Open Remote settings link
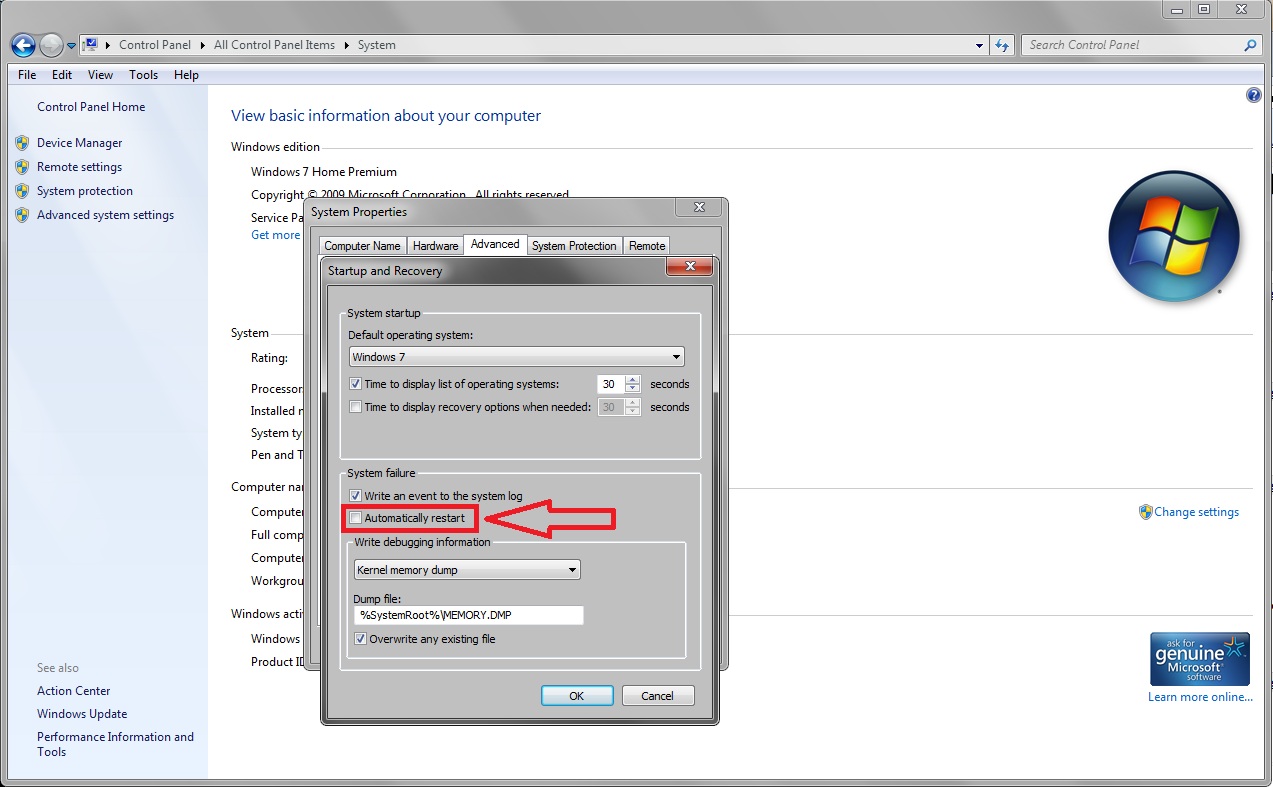Screen dimensions: 1273x787 point(79,167)
